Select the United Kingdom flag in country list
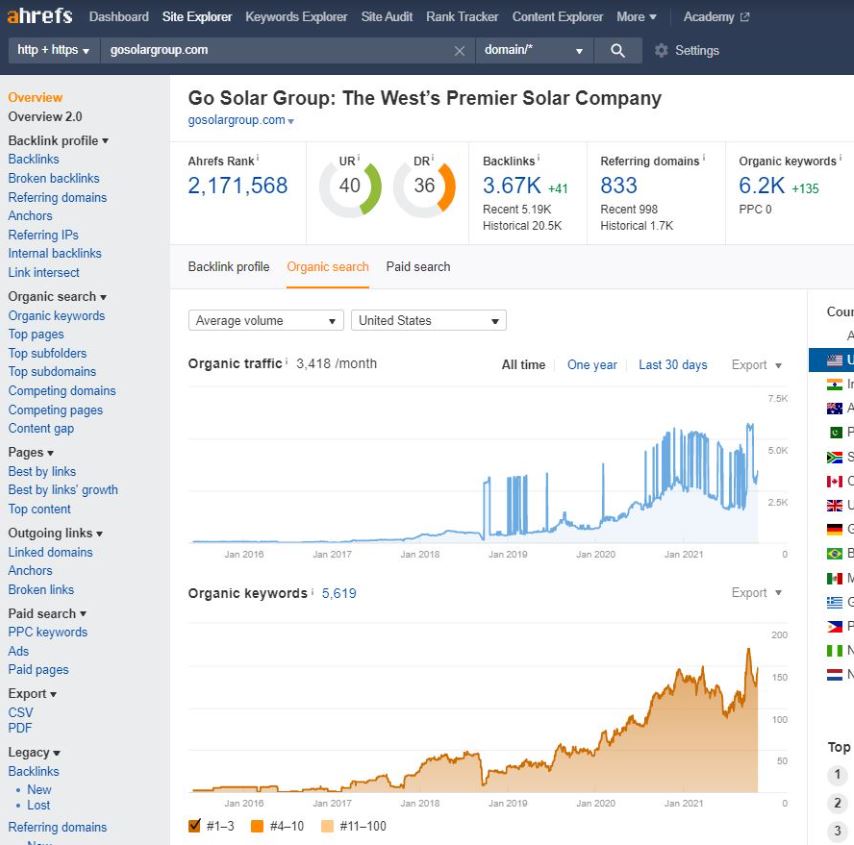 click(834, 506)
